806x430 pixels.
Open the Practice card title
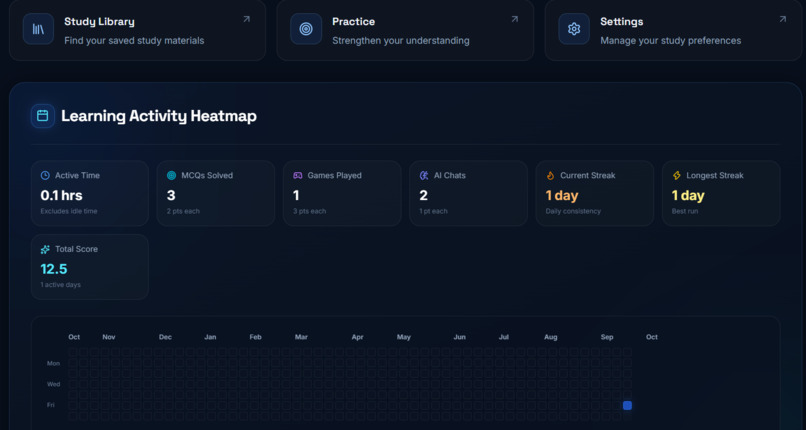coord(353,22)
